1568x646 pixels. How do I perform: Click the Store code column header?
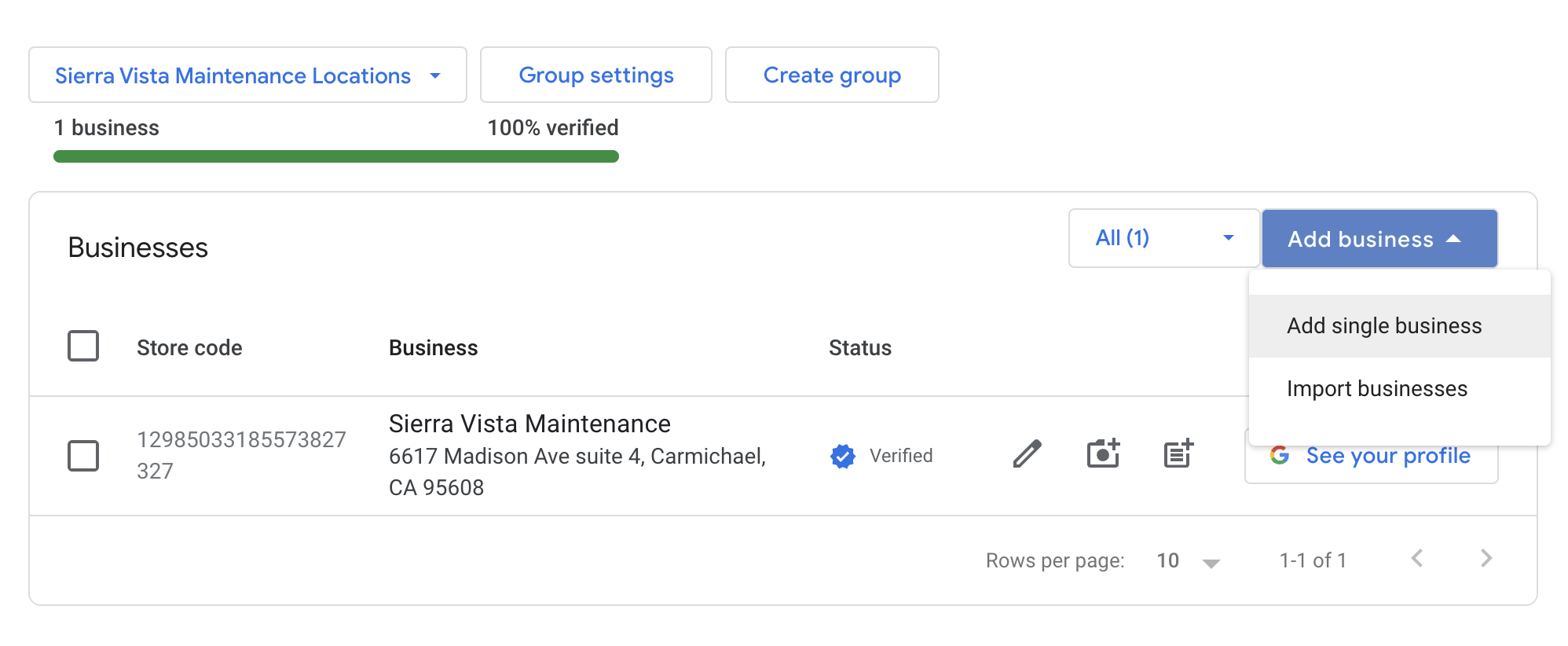189,348
